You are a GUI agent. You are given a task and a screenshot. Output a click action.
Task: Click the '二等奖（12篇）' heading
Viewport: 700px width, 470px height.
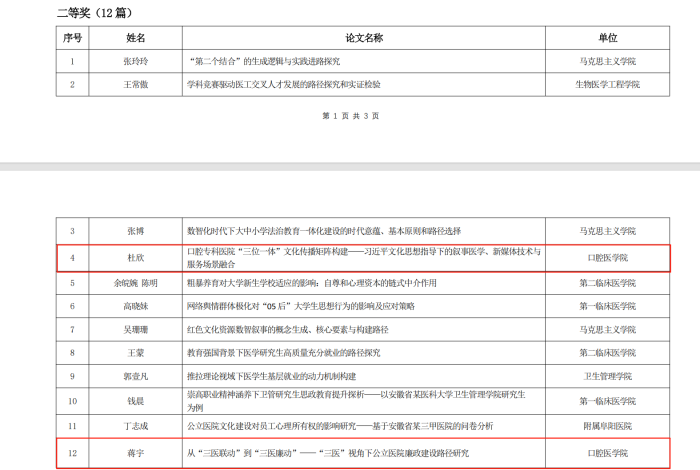coord(95,12)
